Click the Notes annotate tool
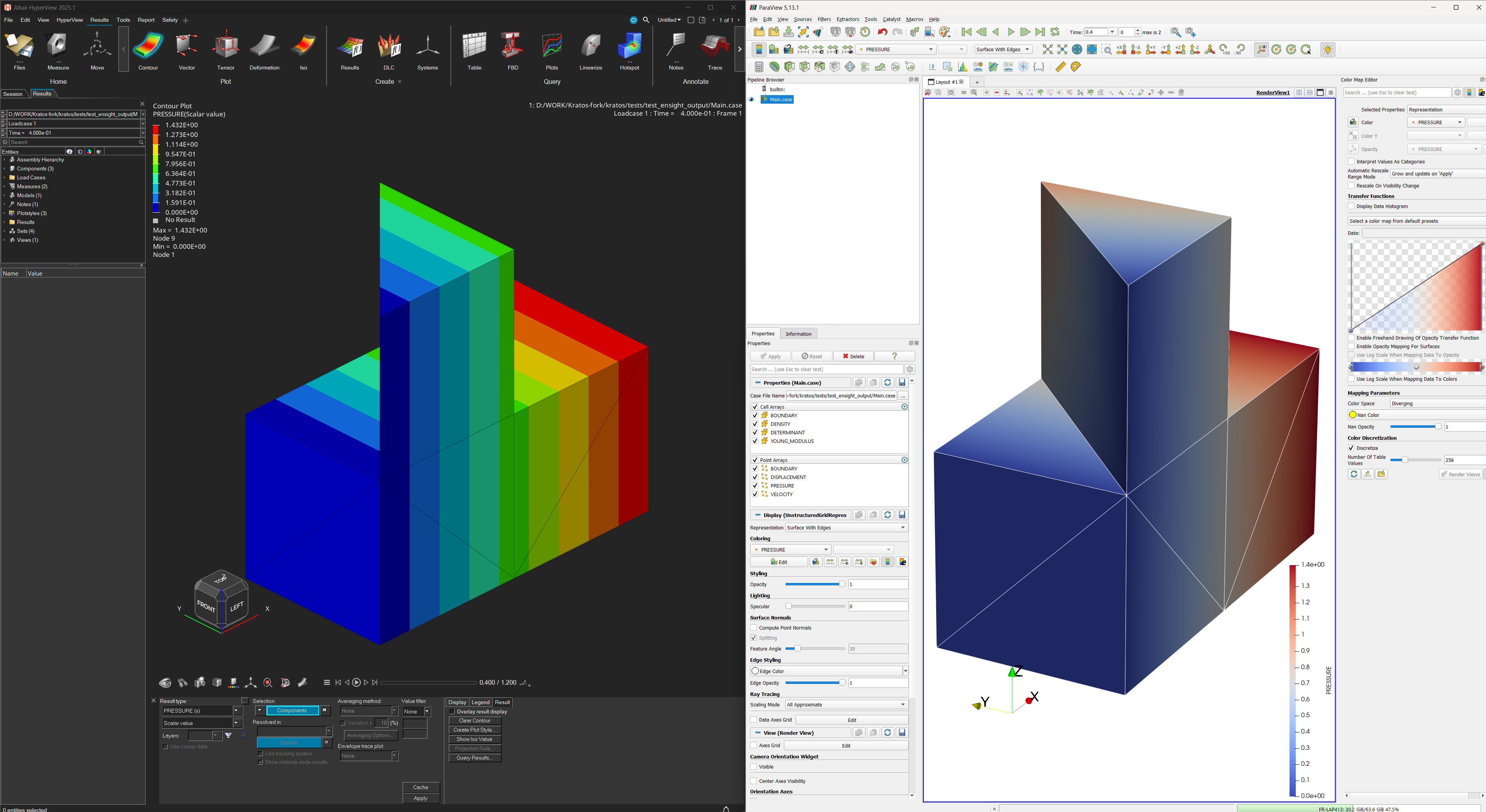Viewport: 1486px width, 812px height. click(x=676, y=51)
